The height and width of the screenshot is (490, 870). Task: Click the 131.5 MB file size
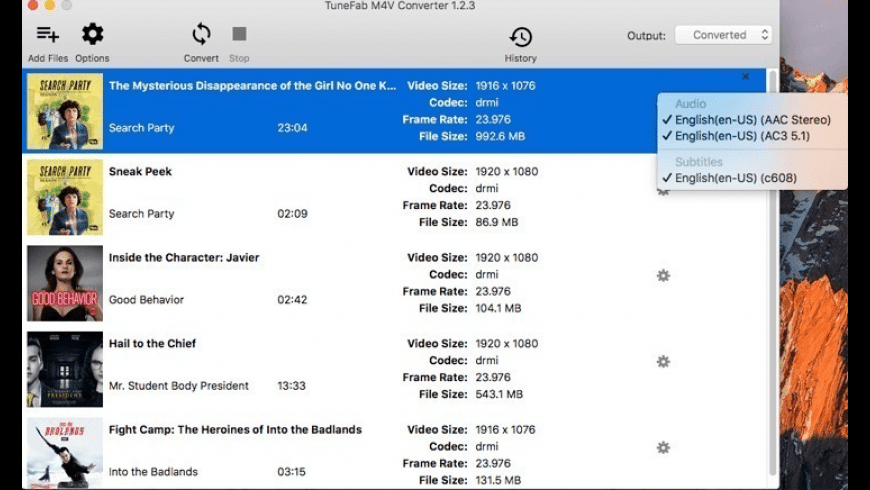coord(498,481)
